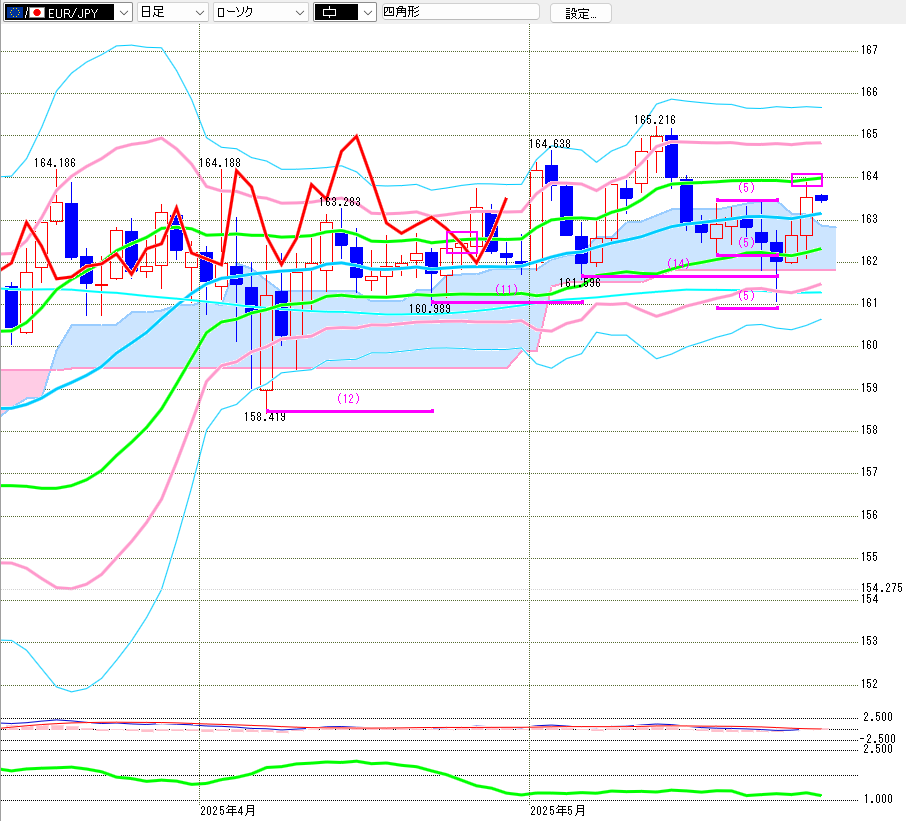Click the 161.596 price label

580,283
